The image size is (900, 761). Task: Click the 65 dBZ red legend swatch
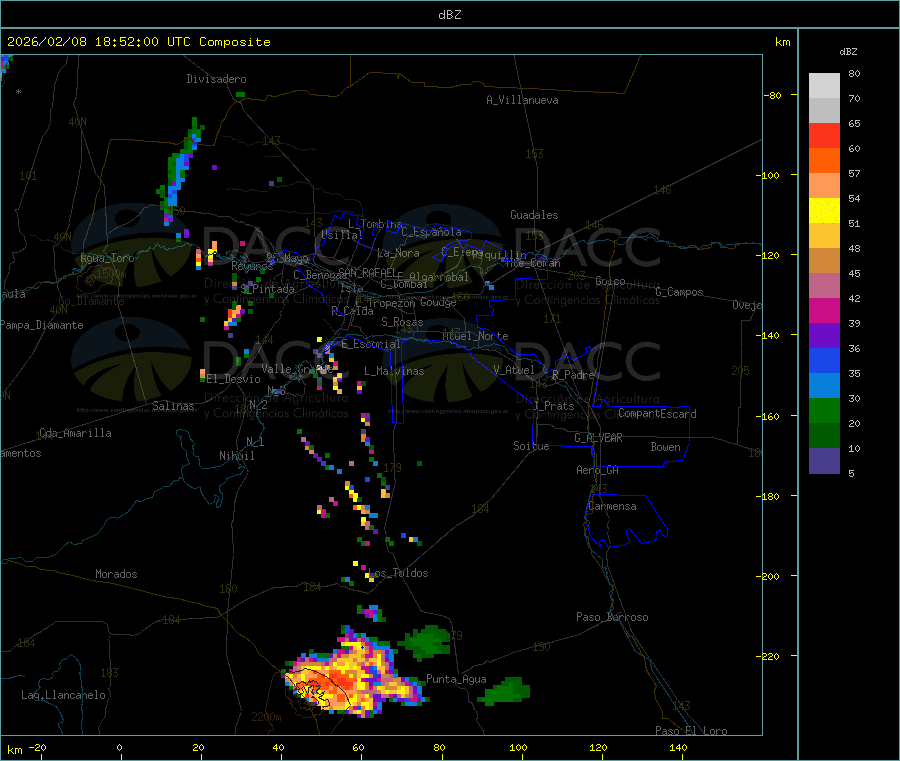pyautogui.click(x=824, y=135)
